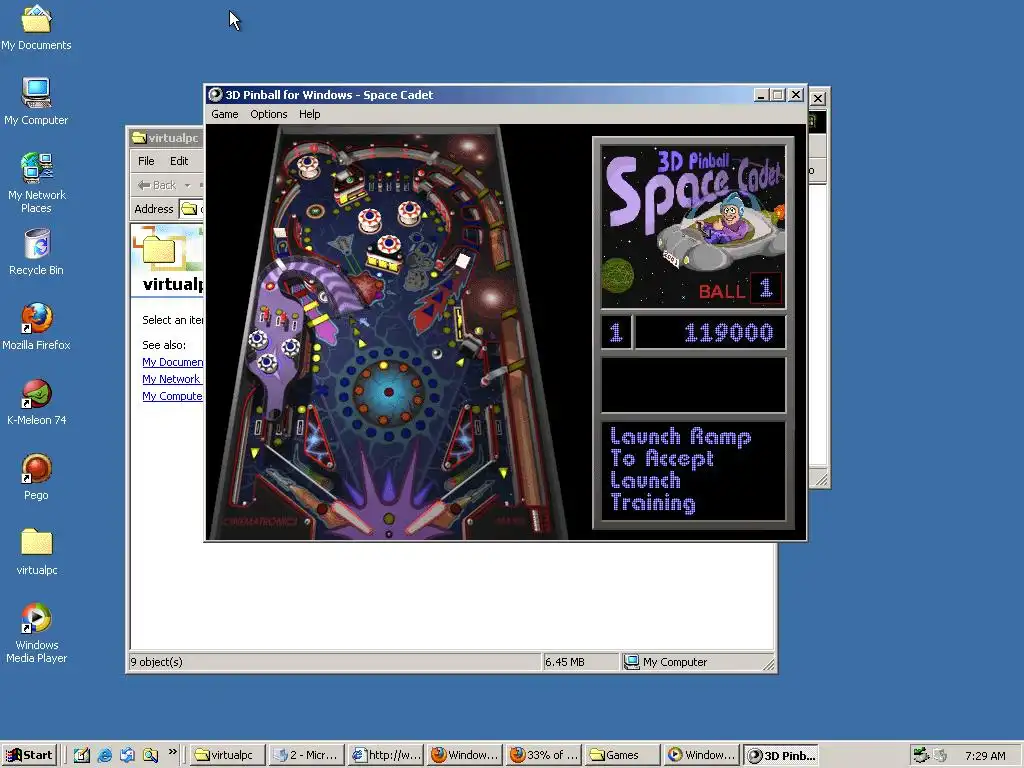Switch to Media Player 'Window...' taskbar button

[701, 755]
